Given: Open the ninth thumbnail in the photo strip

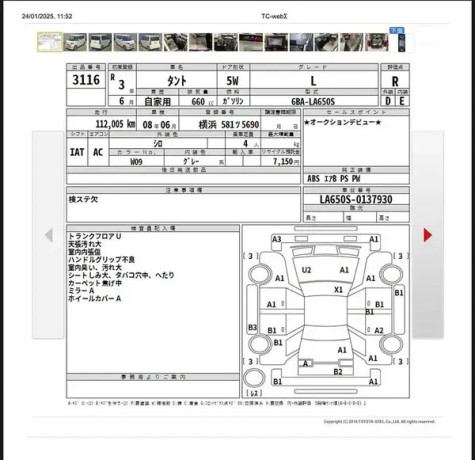Looking at the screenshot, I should 251,42.
